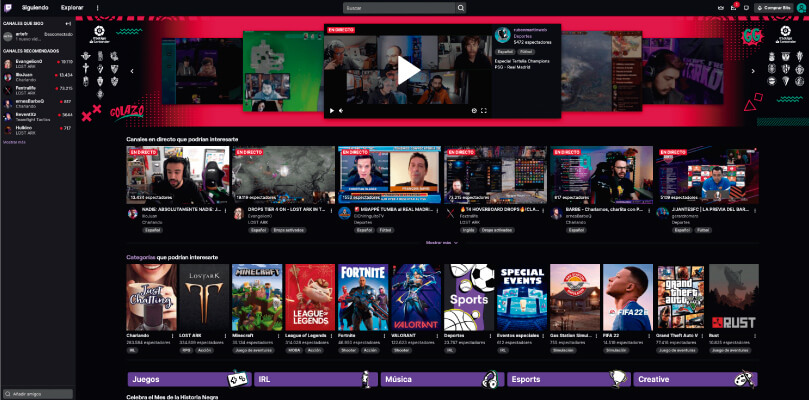Click the MOBA tag under League of Legends
809x400 pixels.
[x=294, y=350]
